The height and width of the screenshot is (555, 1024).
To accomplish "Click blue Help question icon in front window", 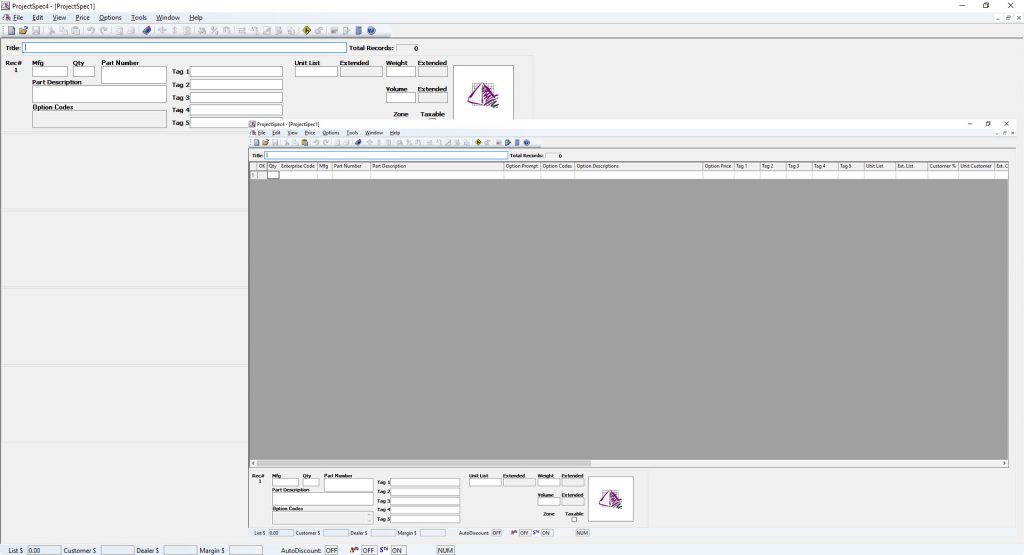I will [526, 142].
